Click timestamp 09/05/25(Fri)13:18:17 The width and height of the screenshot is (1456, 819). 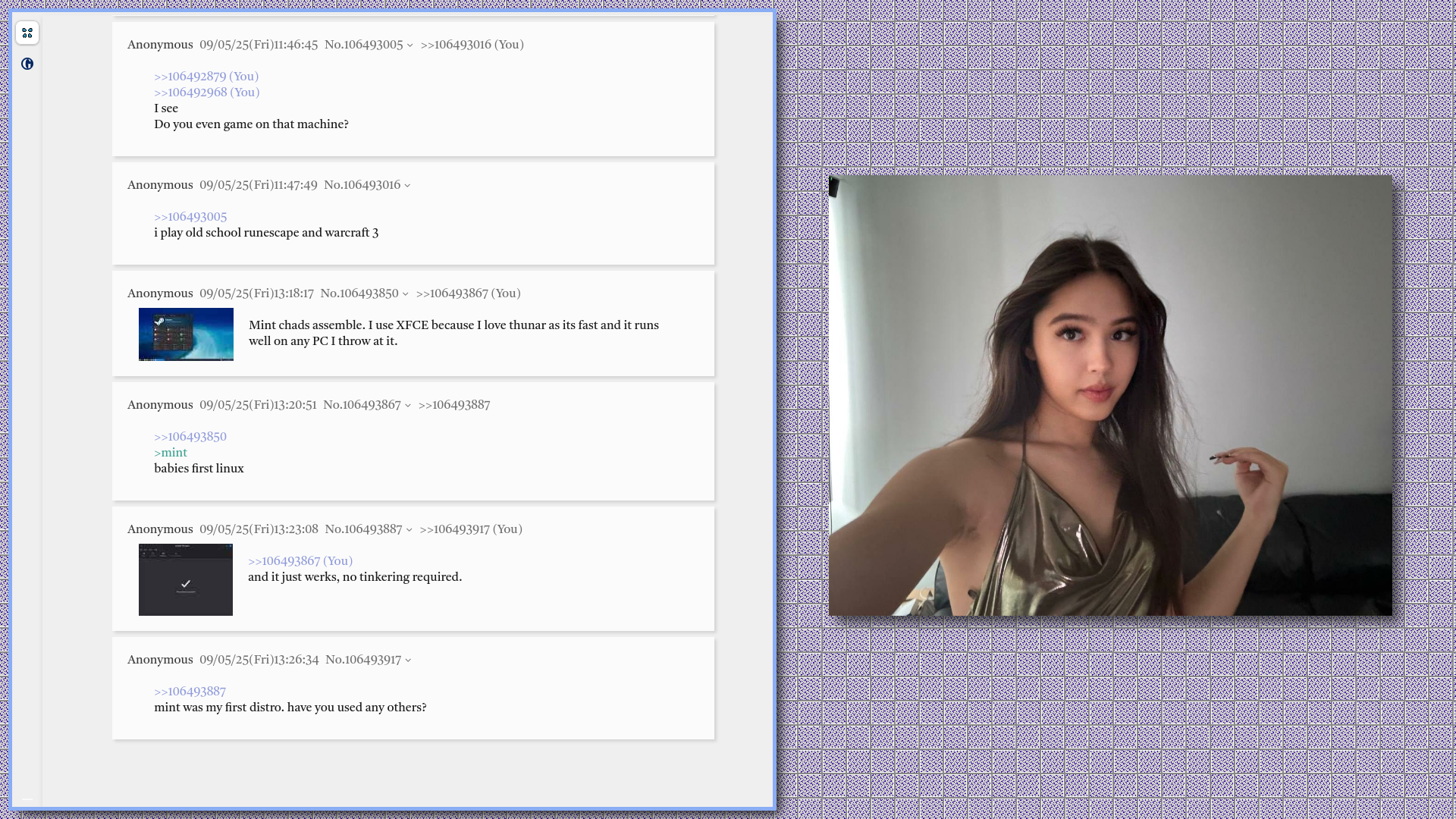[256, 293]
